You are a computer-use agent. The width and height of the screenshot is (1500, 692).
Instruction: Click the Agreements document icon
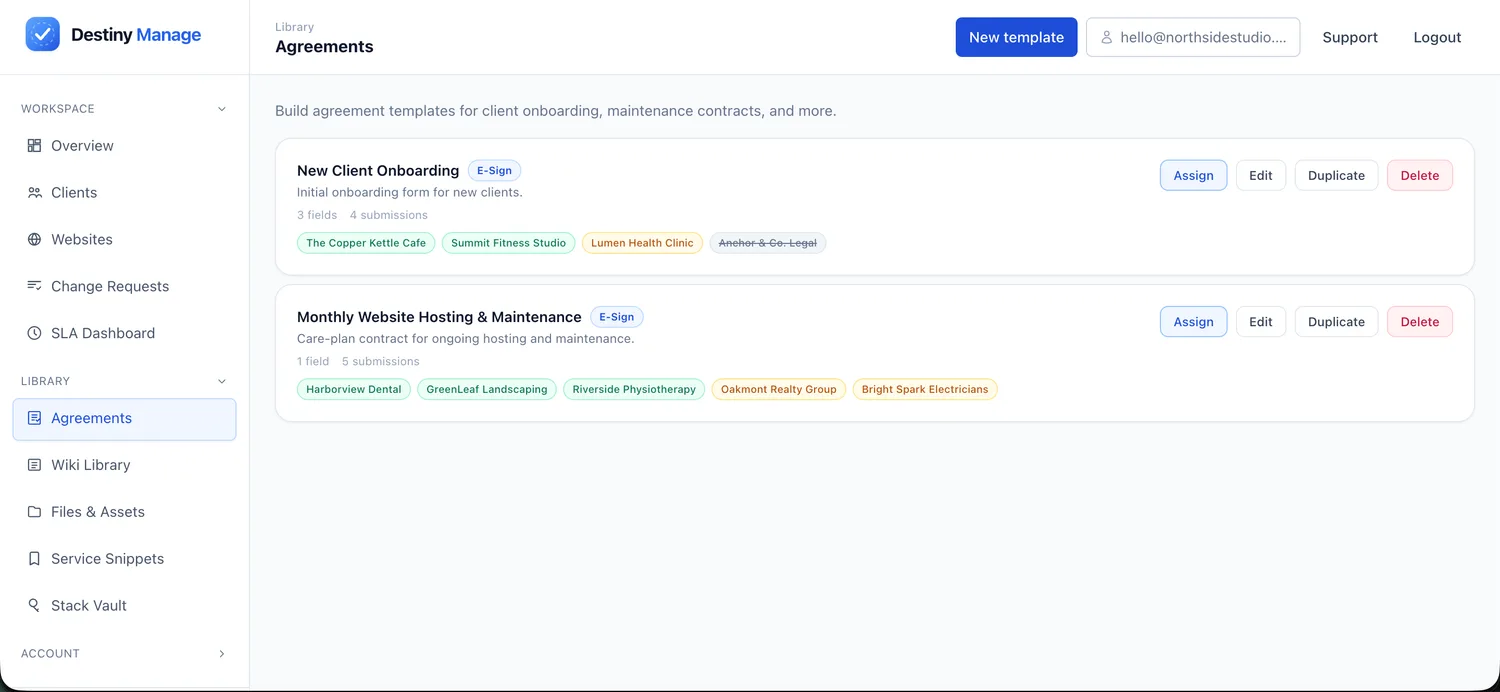[34, 418]
